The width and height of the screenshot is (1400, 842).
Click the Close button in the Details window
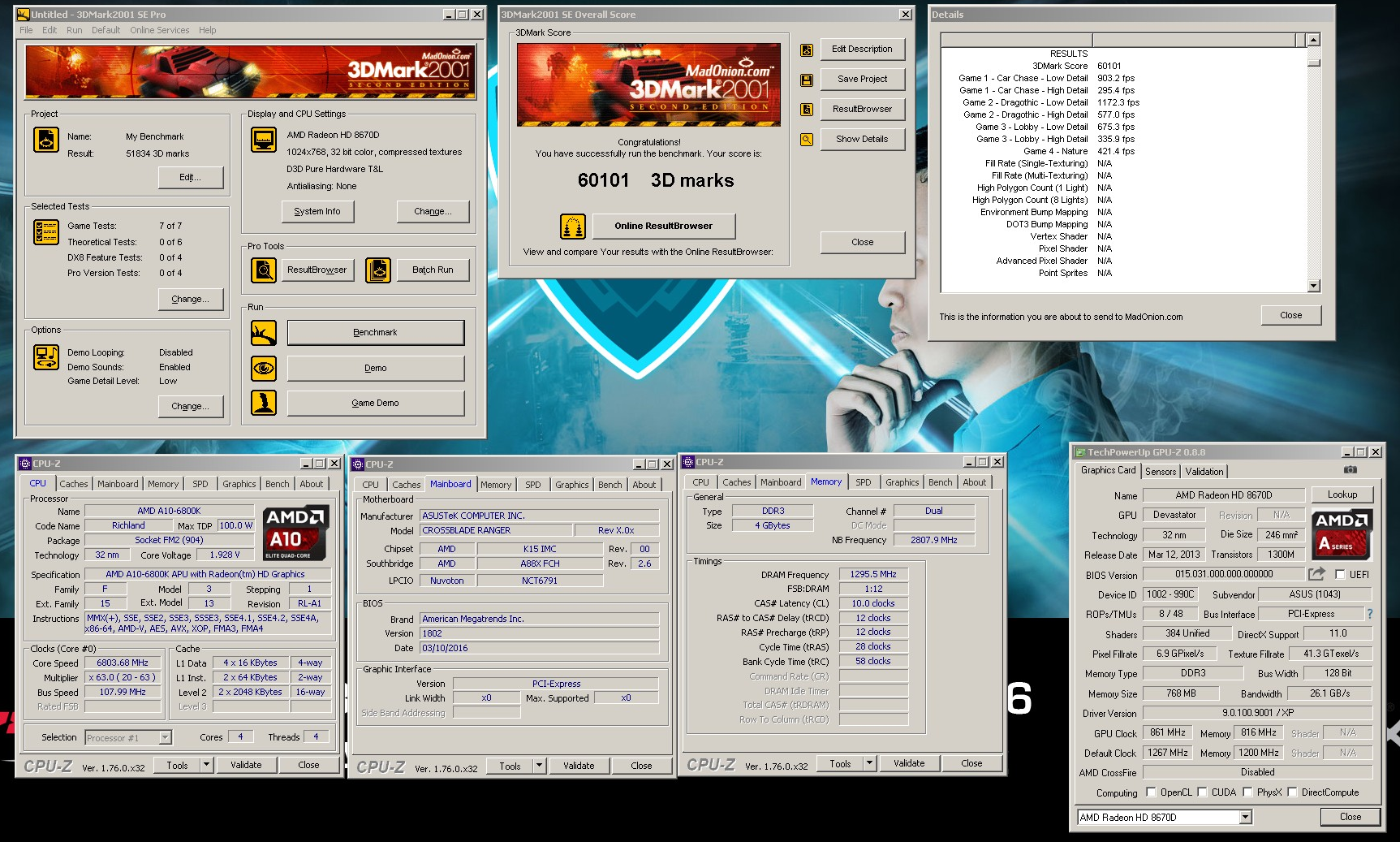1290,316
